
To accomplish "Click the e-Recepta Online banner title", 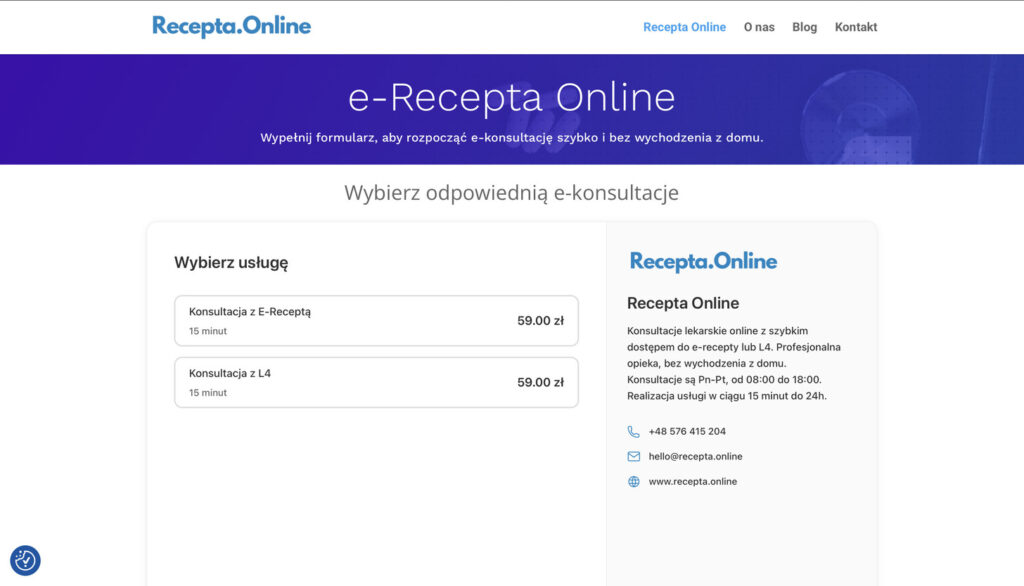I will (511, 97).
